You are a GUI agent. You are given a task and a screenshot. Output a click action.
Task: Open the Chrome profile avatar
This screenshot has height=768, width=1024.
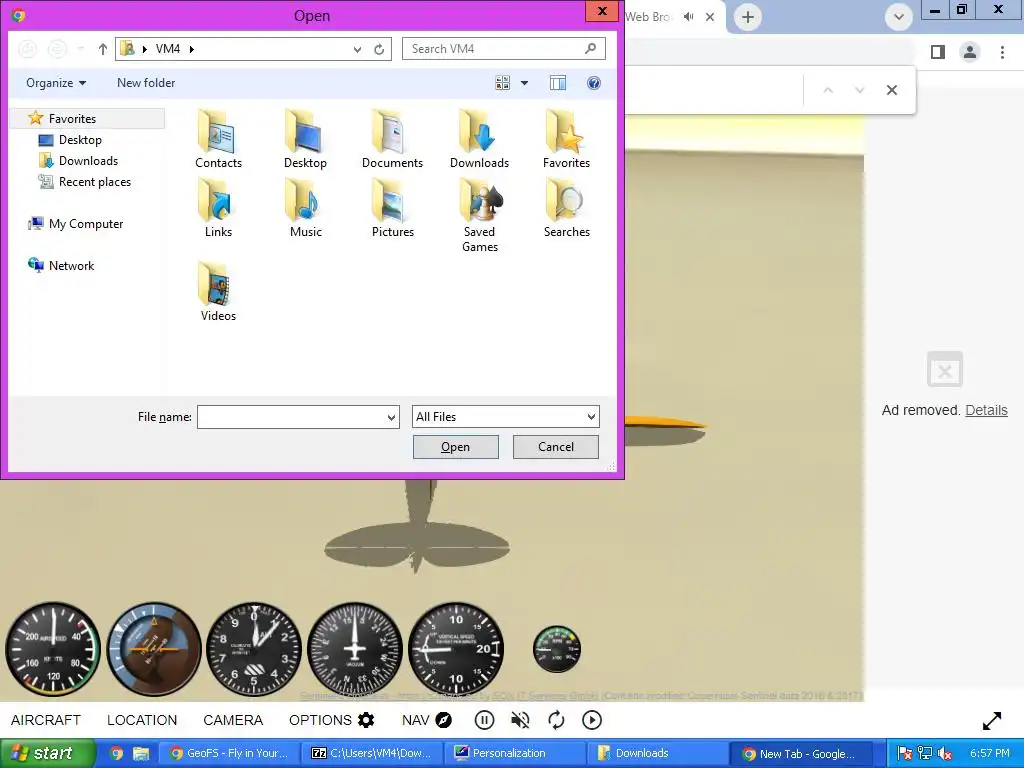coord(970,52)
